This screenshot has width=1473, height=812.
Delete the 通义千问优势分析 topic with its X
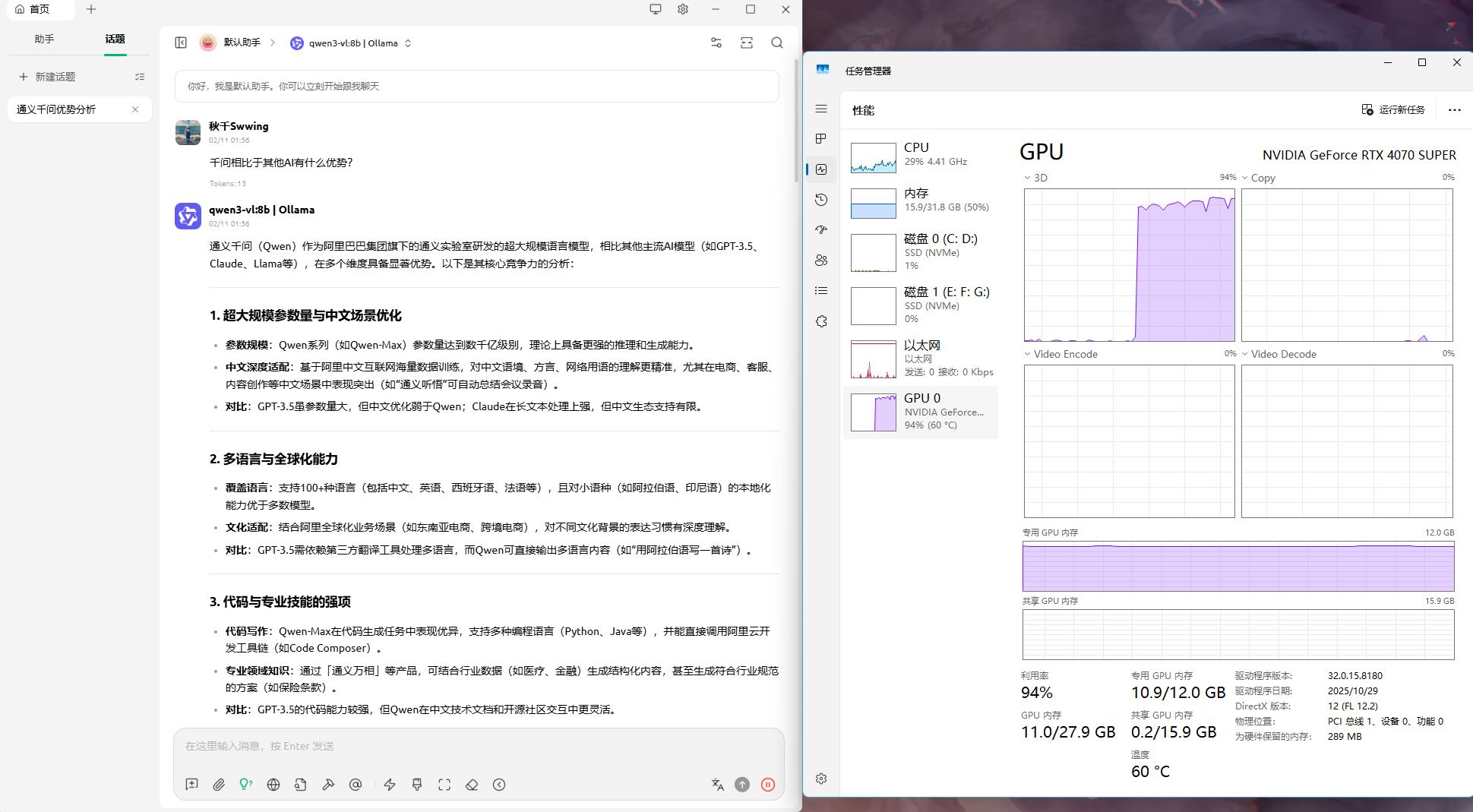click(x=135, y=109)
